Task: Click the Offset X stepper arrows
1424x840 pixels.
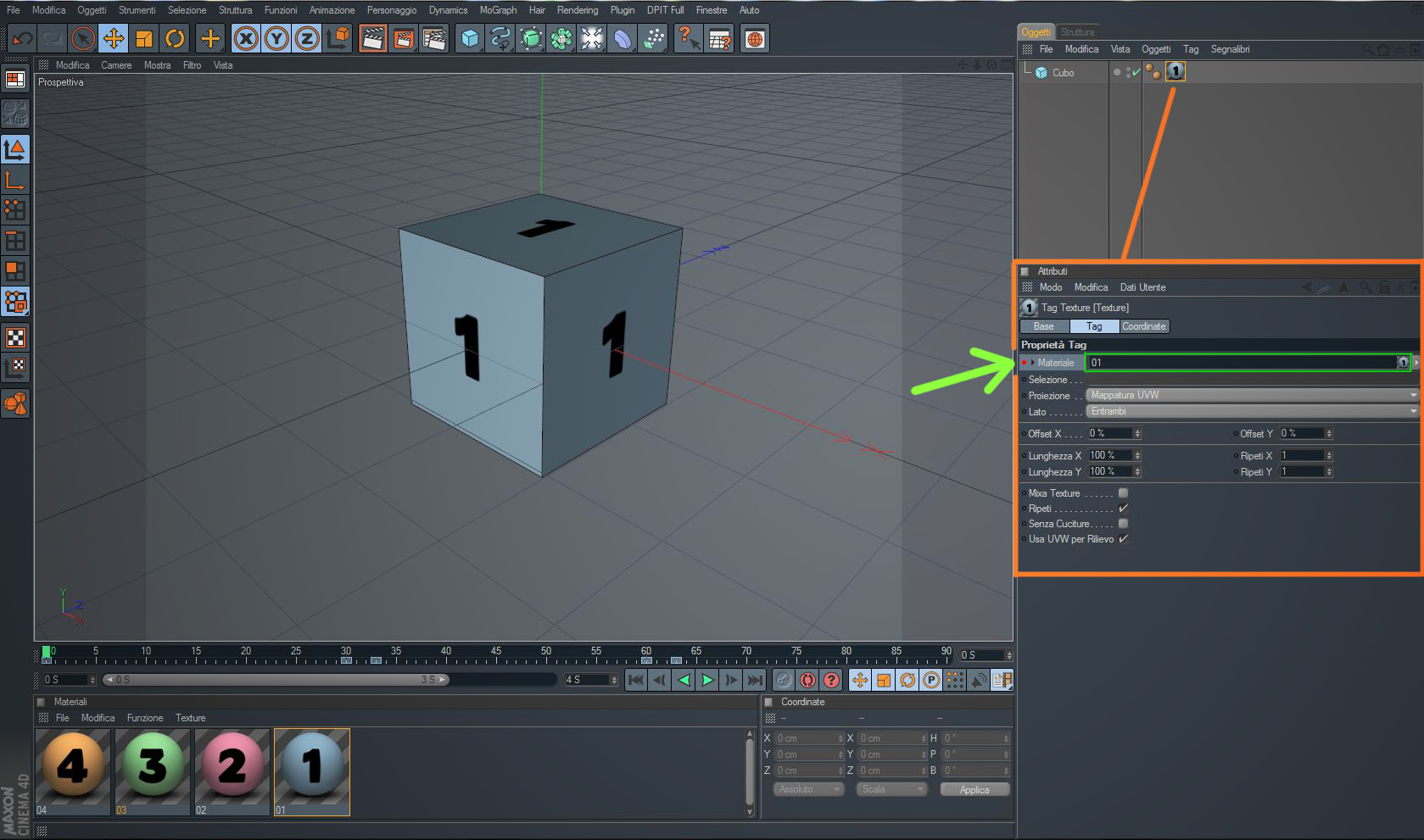Action: pos(1137,433)
